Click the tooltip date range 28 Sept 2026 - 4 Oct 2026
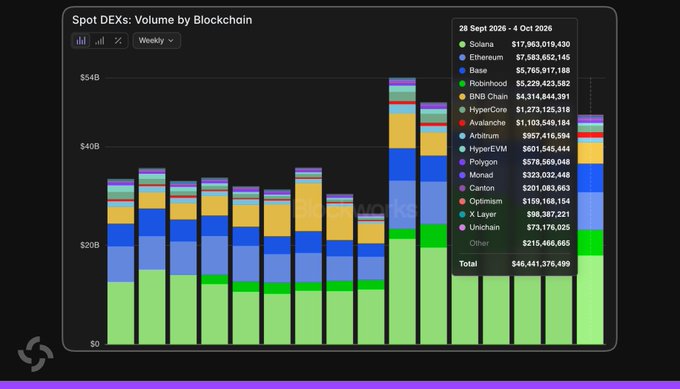680x389 pixels. pyautogui.click(x=505, y=29)
